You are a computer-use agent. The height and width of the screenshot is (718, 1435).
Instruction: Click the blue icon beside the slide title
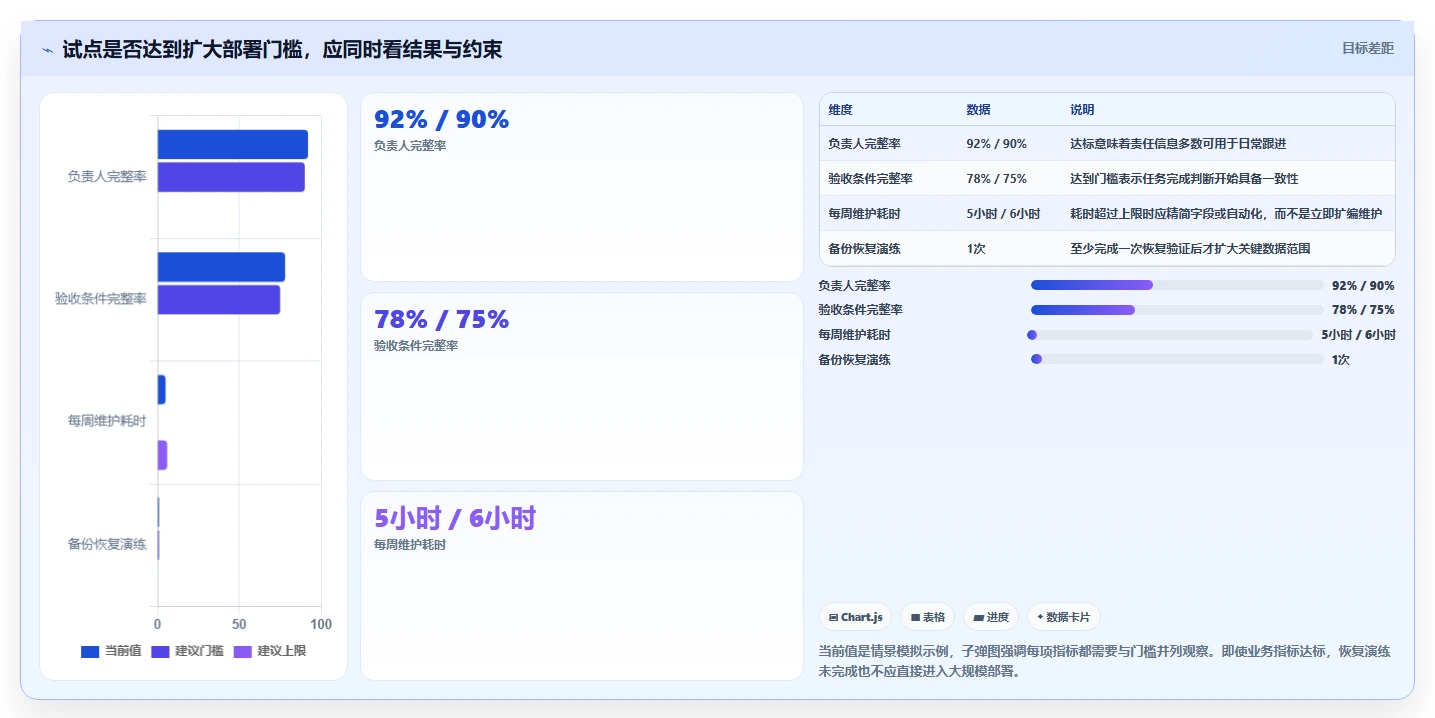48,50
